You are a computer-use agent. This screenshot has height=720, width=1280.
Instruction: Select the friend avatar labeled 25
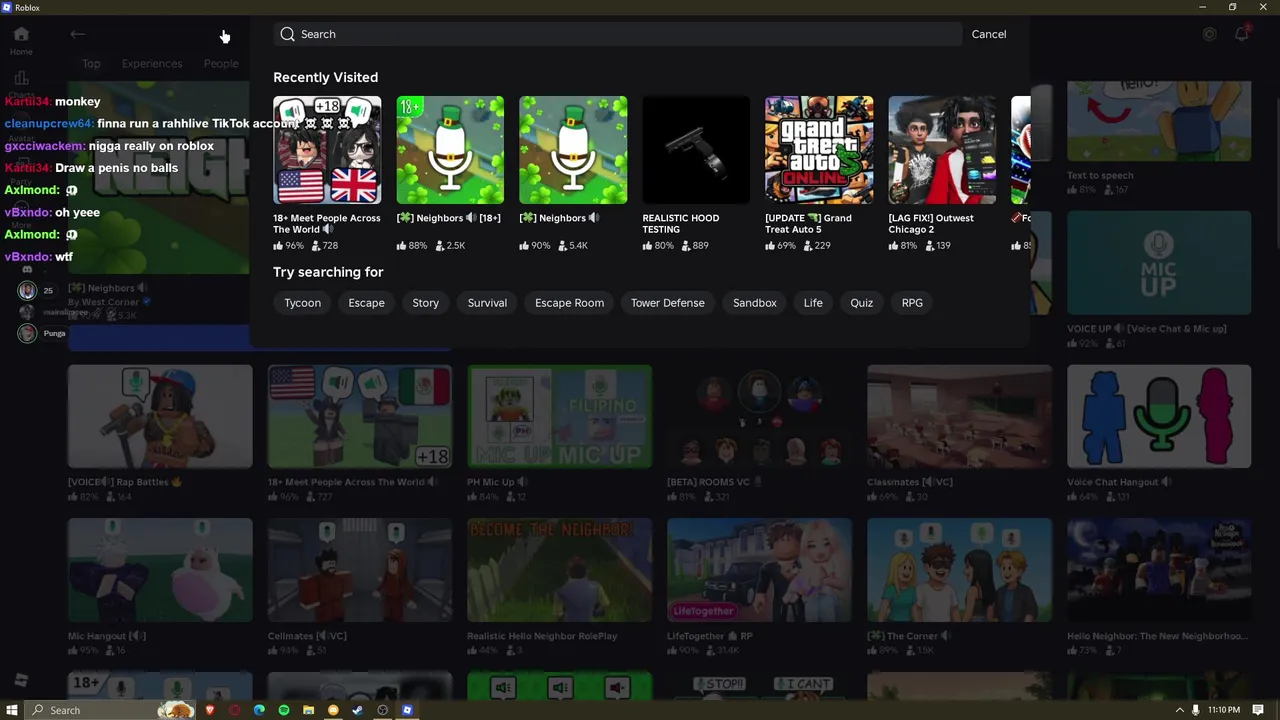27,290
